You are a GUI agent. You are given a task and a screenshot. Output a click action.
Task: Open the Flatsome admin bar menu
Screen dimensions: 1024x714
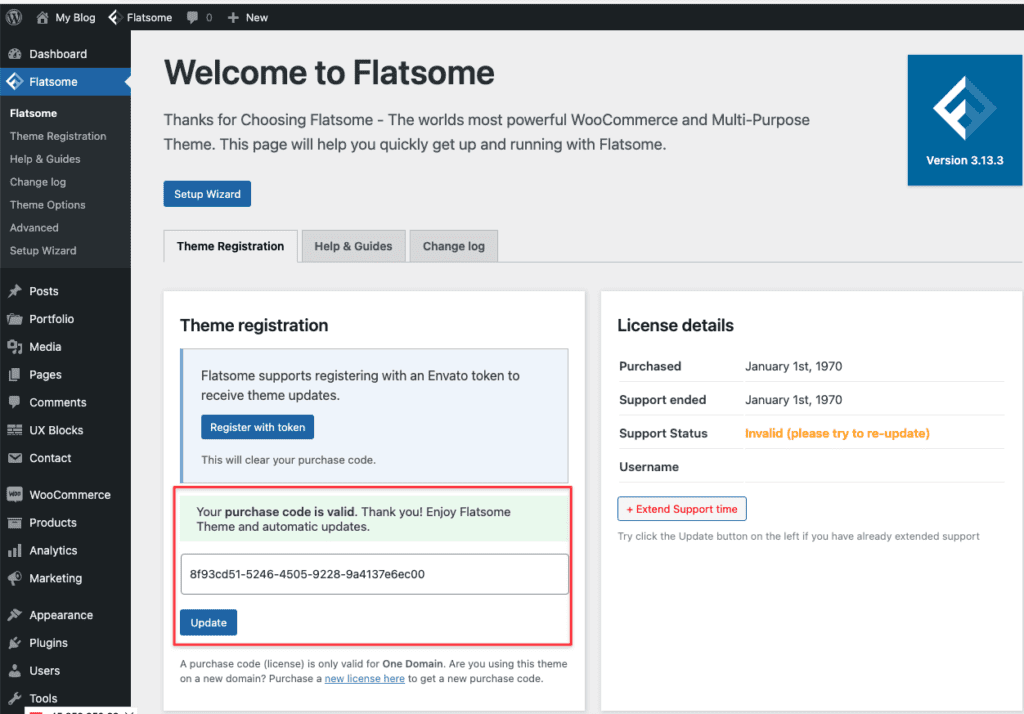[140, 18]
